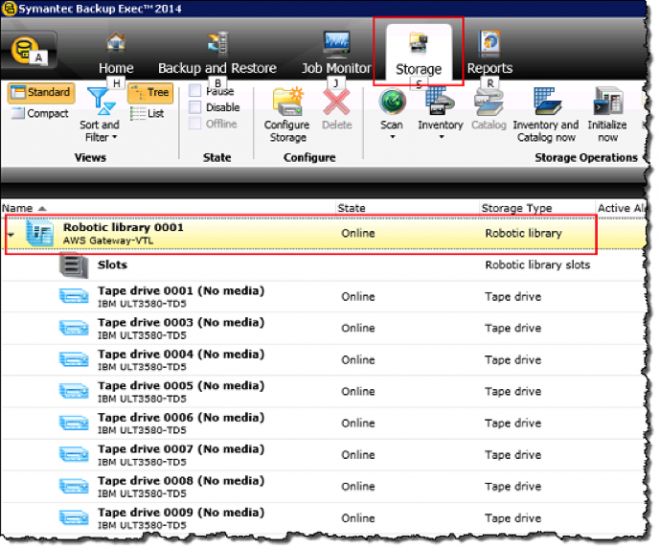The image size is (660, 550).
Task: Select 'Tape drive 0006 (No media)' text
Action: click(x=181, y=417)
